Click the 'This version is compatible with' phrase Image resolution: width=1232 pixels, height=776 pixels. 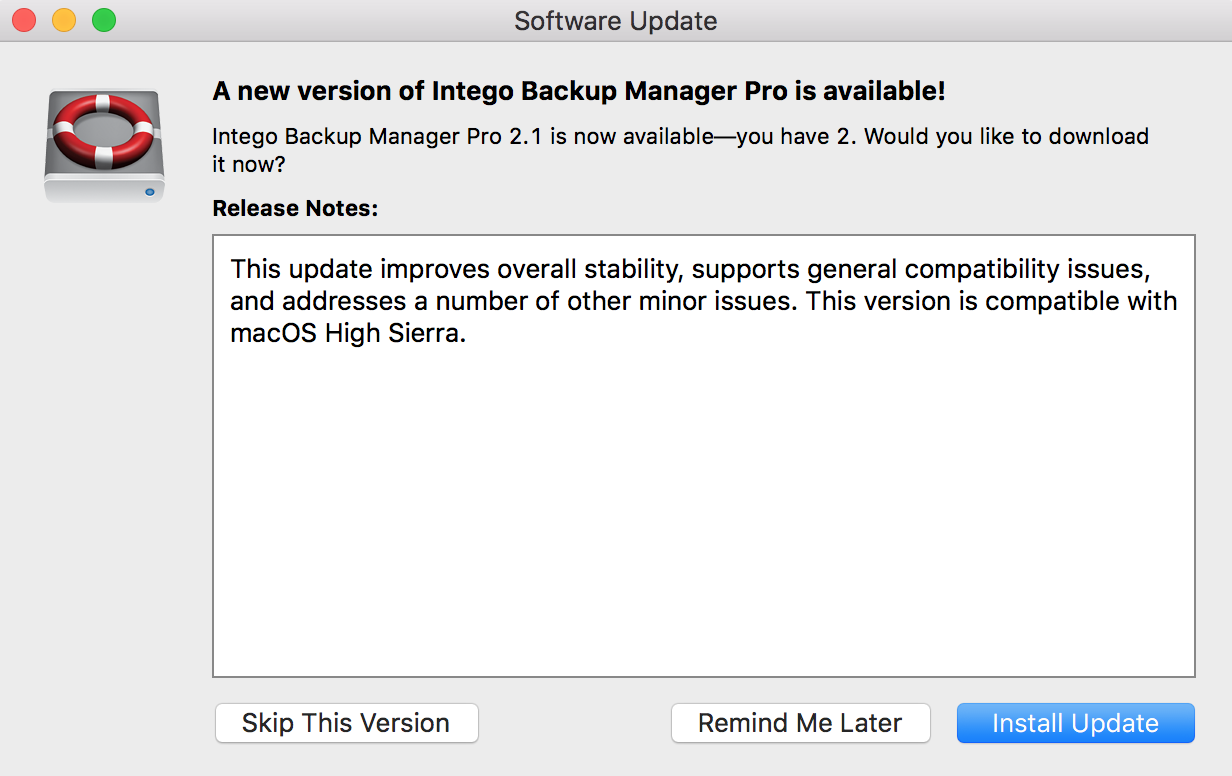point(992,301)
